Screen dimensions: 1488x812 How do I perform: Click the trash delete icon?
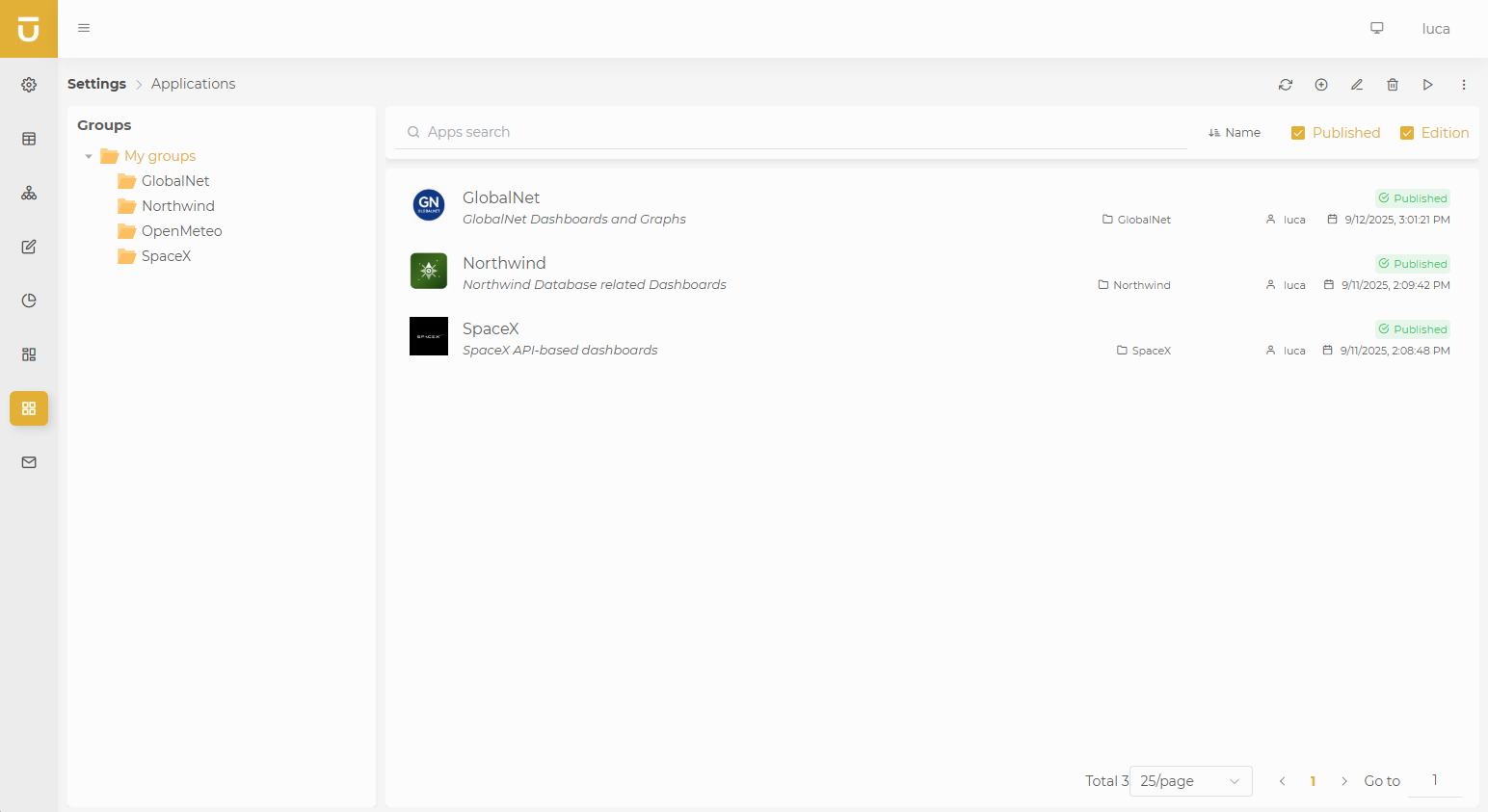click(1393, 85)
